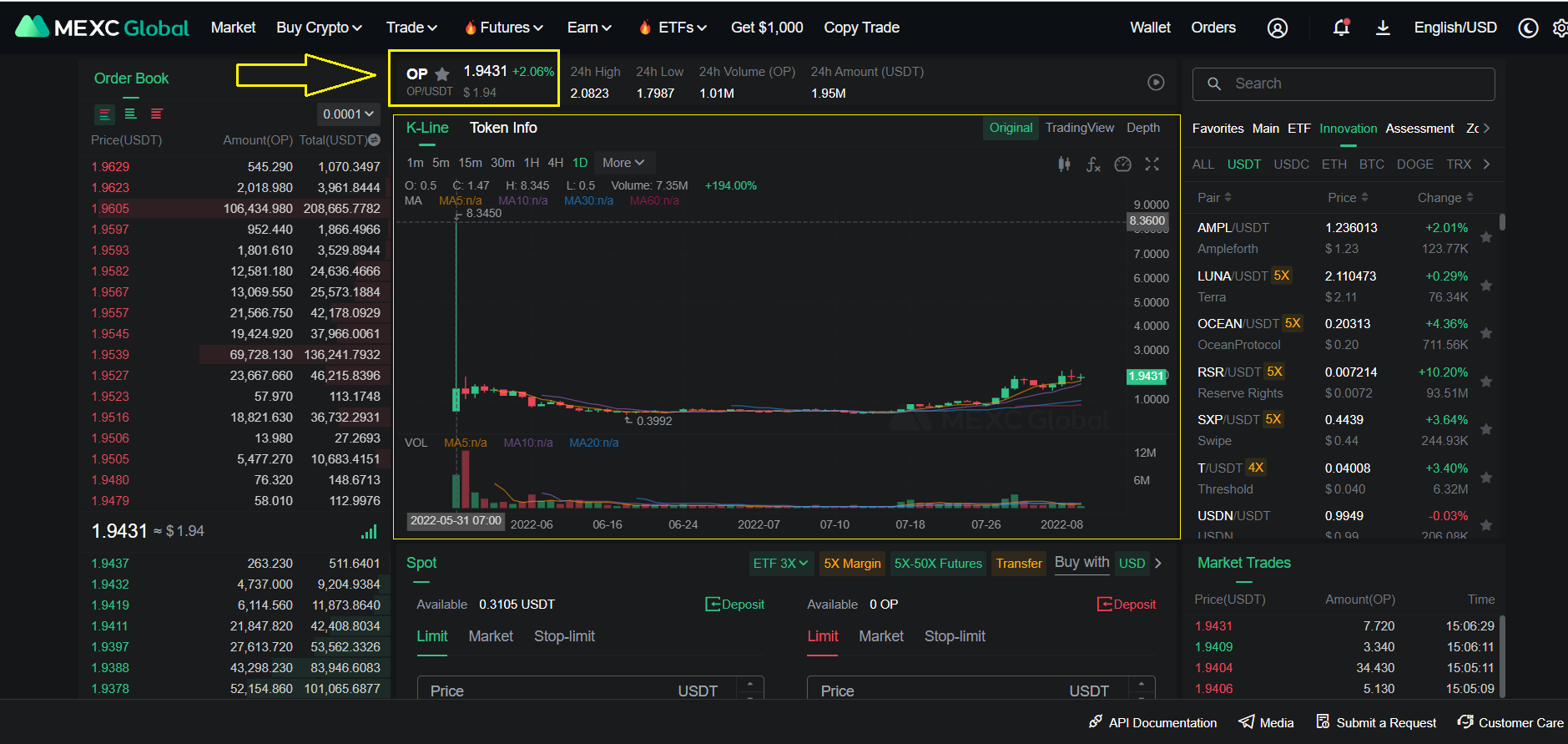The image size is (1568, 744).
Task: Choose the sell-side Market order type
Action: click(x=881, y=636)
